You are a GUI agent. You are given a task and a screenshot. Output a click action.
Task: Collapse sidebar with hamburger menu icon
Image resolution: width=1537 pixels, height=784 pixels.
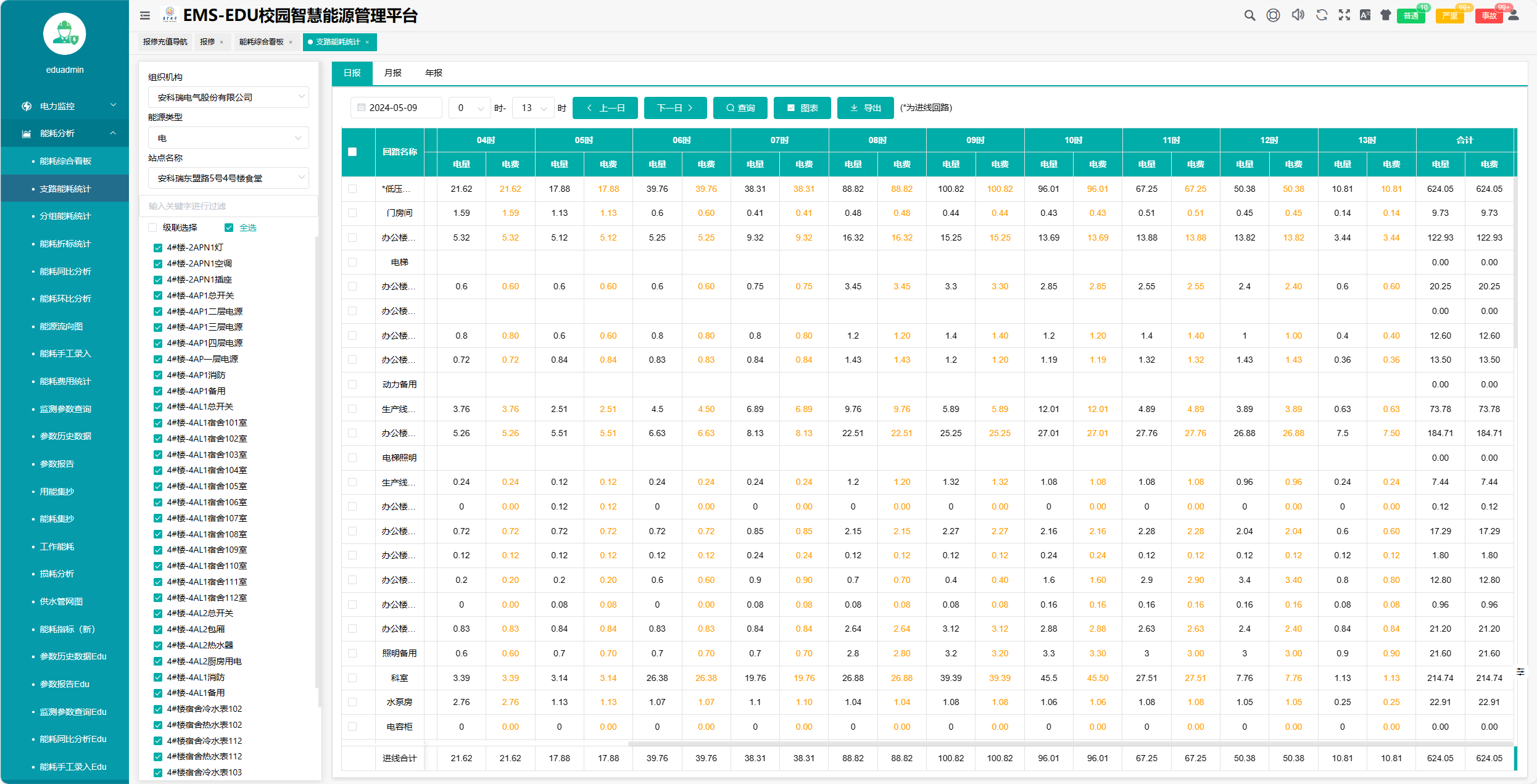pos(145,16)
